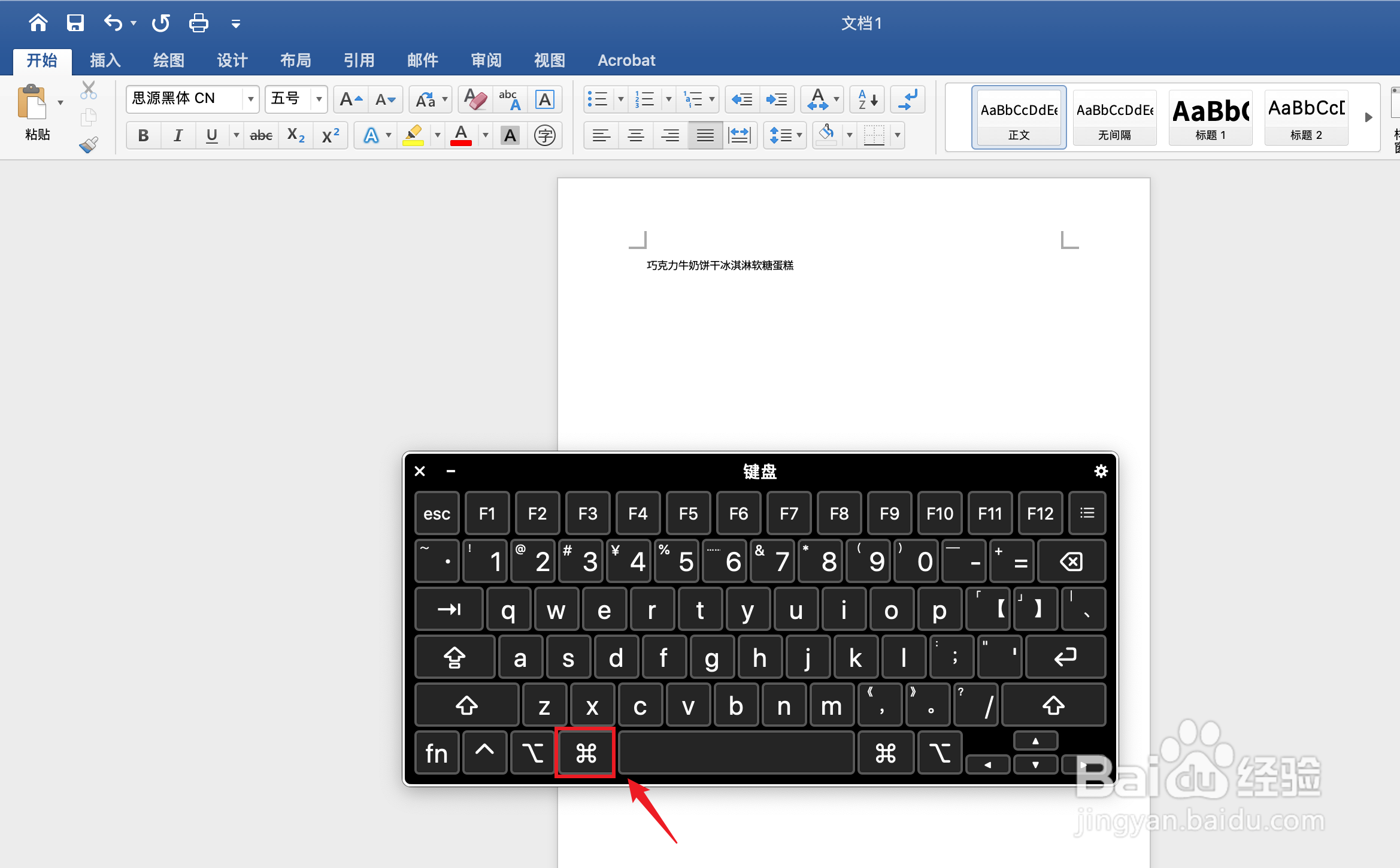The image size is (1400, 868).
Task: Click the Save document icon
Action: pos(75,23)
